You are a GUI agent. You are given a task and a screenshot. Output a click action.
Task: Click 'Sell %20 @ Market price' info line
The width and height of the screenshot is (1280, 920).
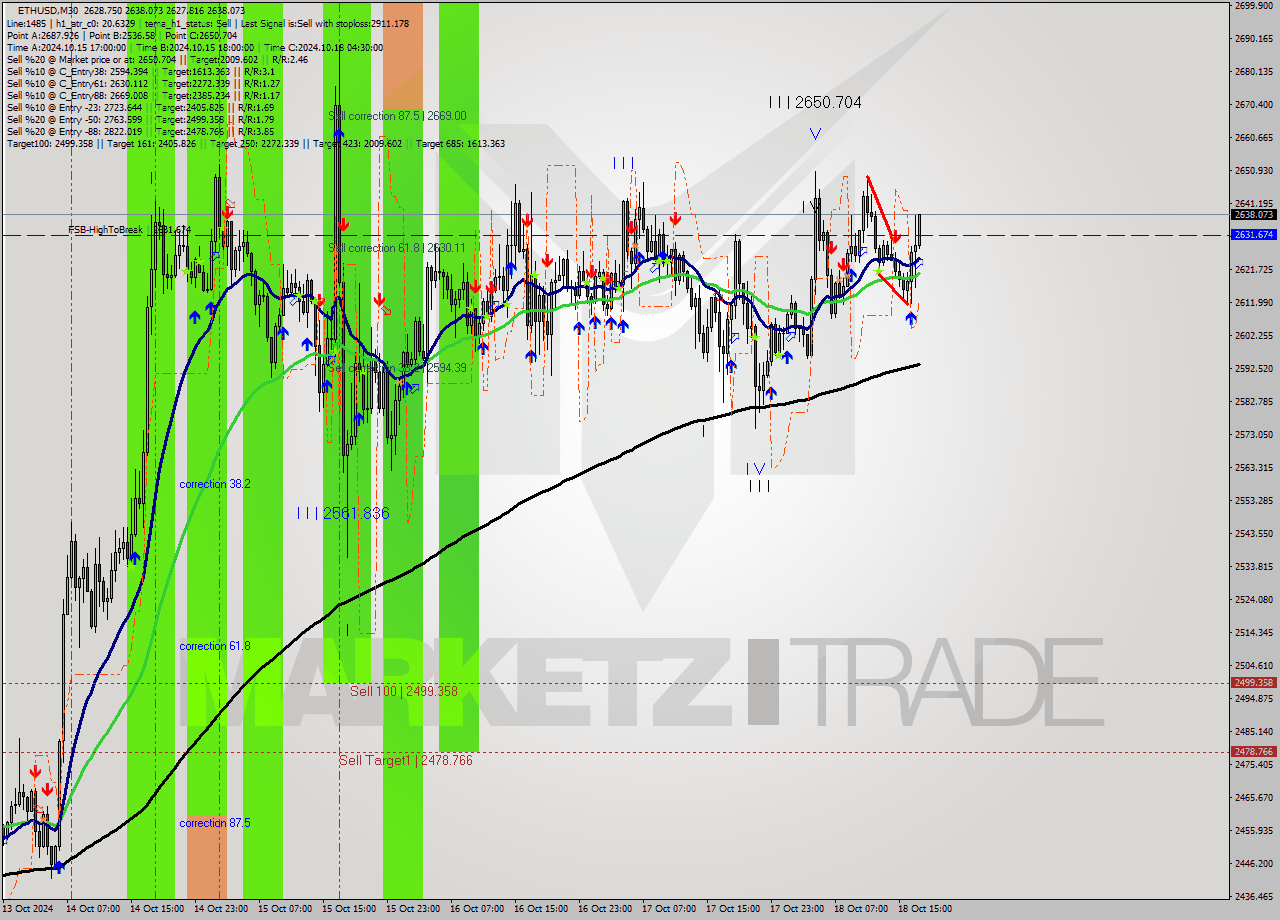(157, 59)
